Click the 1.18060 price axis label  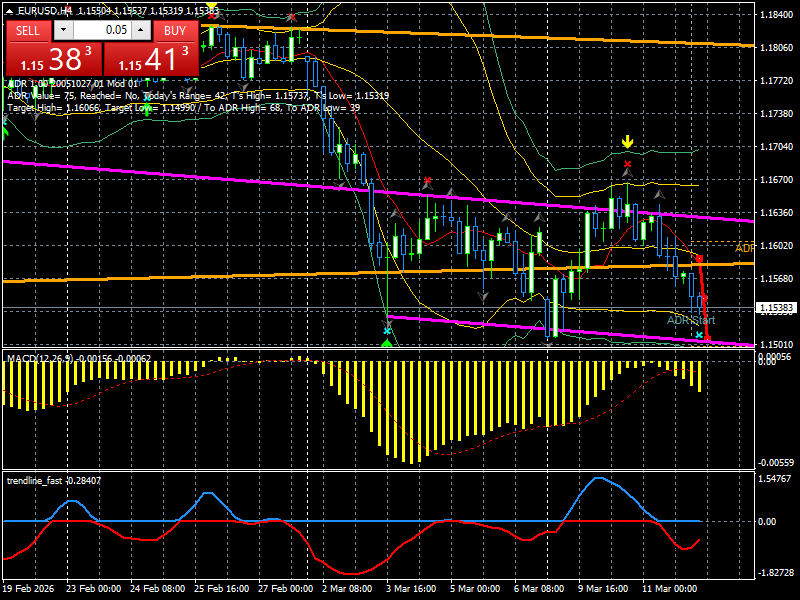777,47
